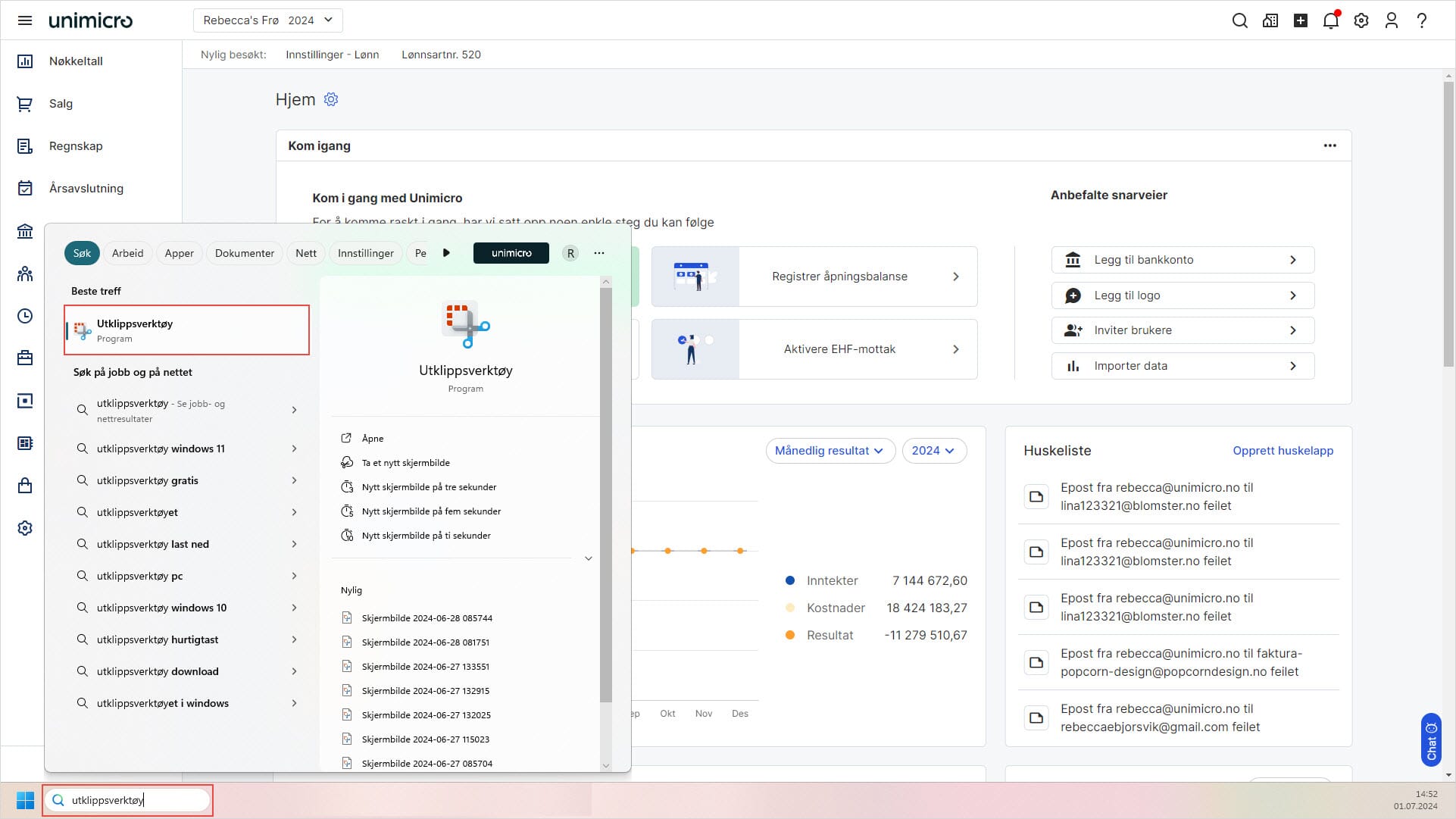Expand utklippsverktøy windows 11 suggestion arrow

click(x=294, y=449)
